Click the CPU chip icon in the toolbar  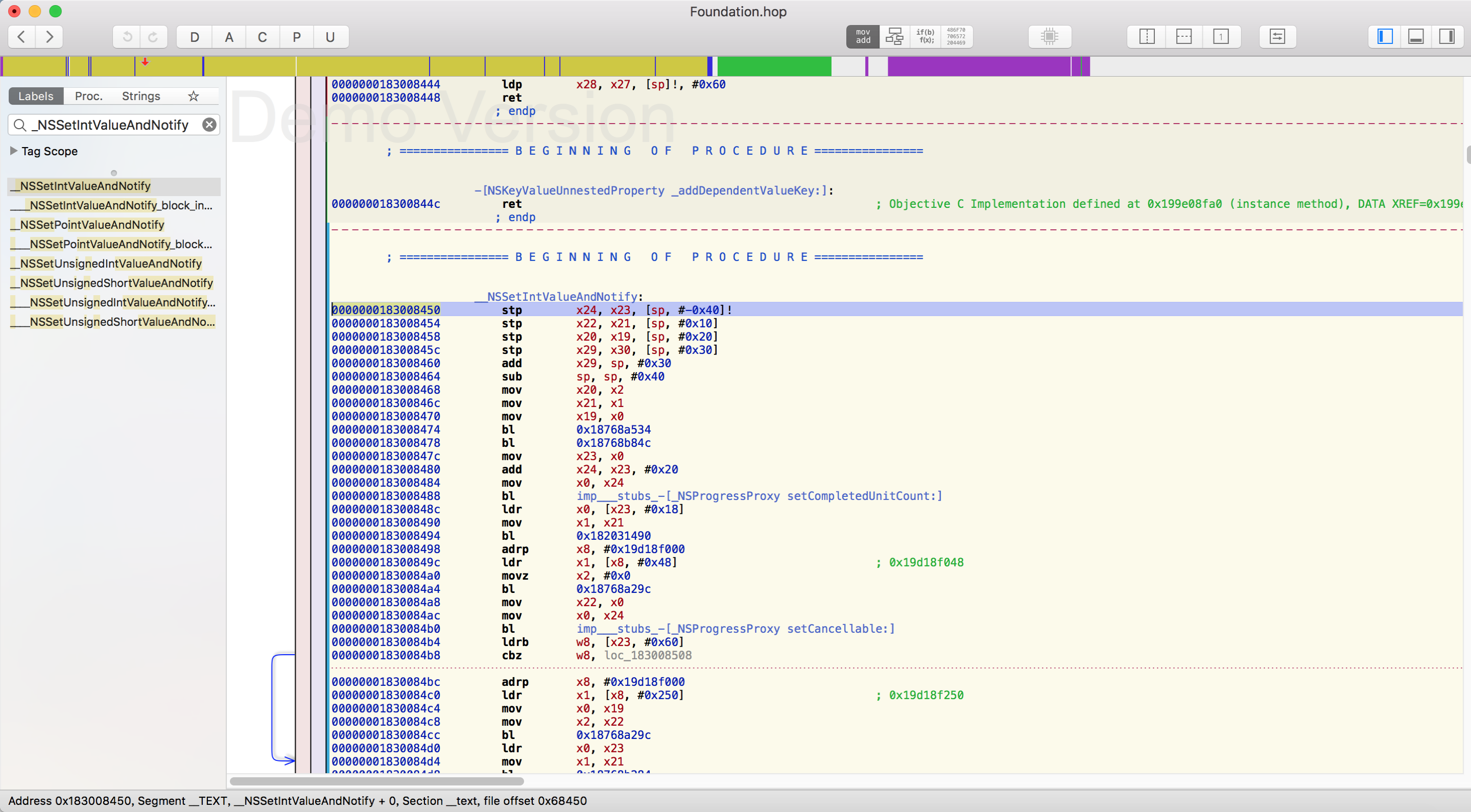pyautogui.click(x=1050, y=37)
